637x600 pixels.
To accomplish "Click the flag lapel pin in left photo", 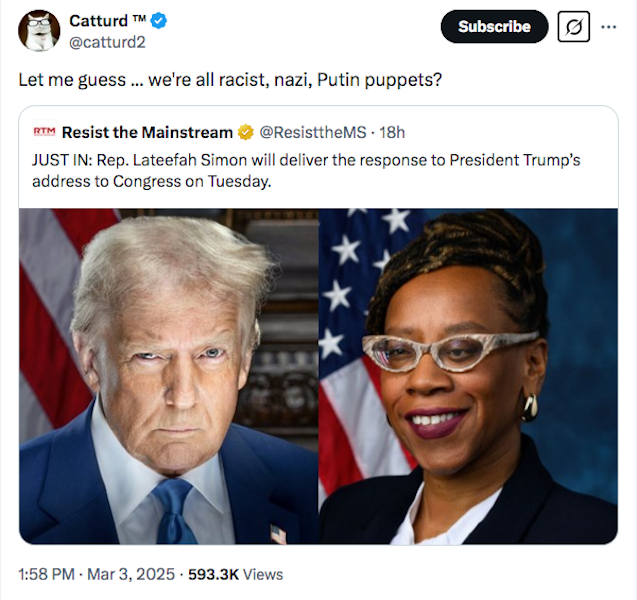I will click(x=278, y=534).
